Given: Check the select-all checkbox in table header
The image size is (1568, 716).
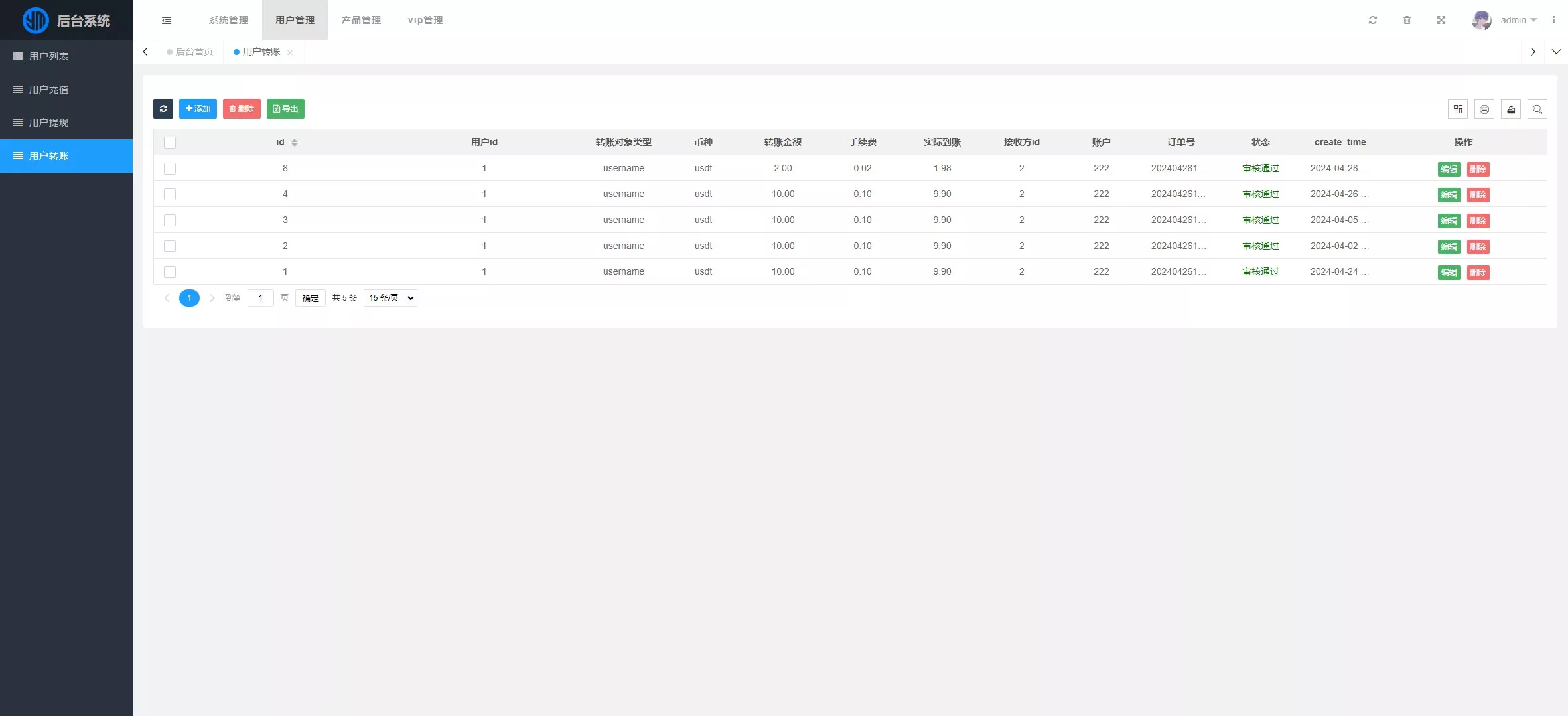Looking at the screenshot, I should tap(170, 143).
